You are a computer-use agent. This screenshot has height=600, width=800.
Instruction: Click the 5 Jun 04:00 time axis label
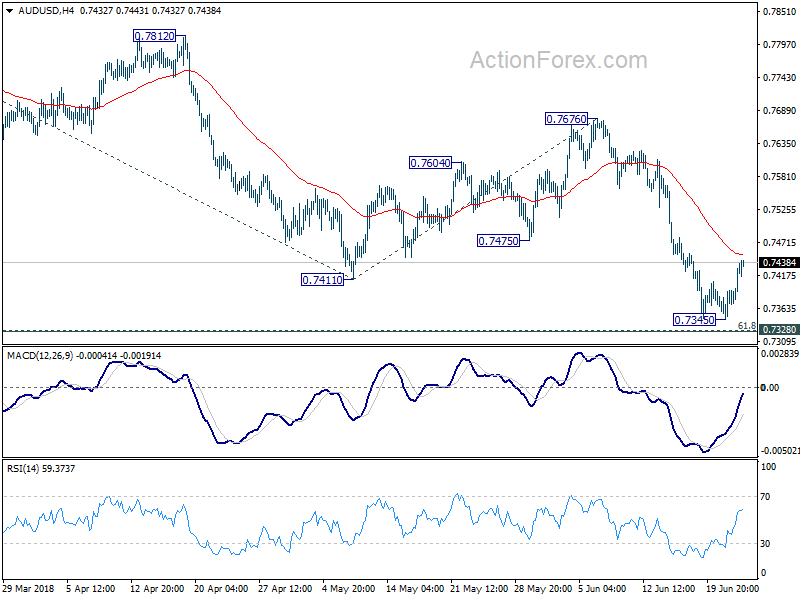point(602,589)
